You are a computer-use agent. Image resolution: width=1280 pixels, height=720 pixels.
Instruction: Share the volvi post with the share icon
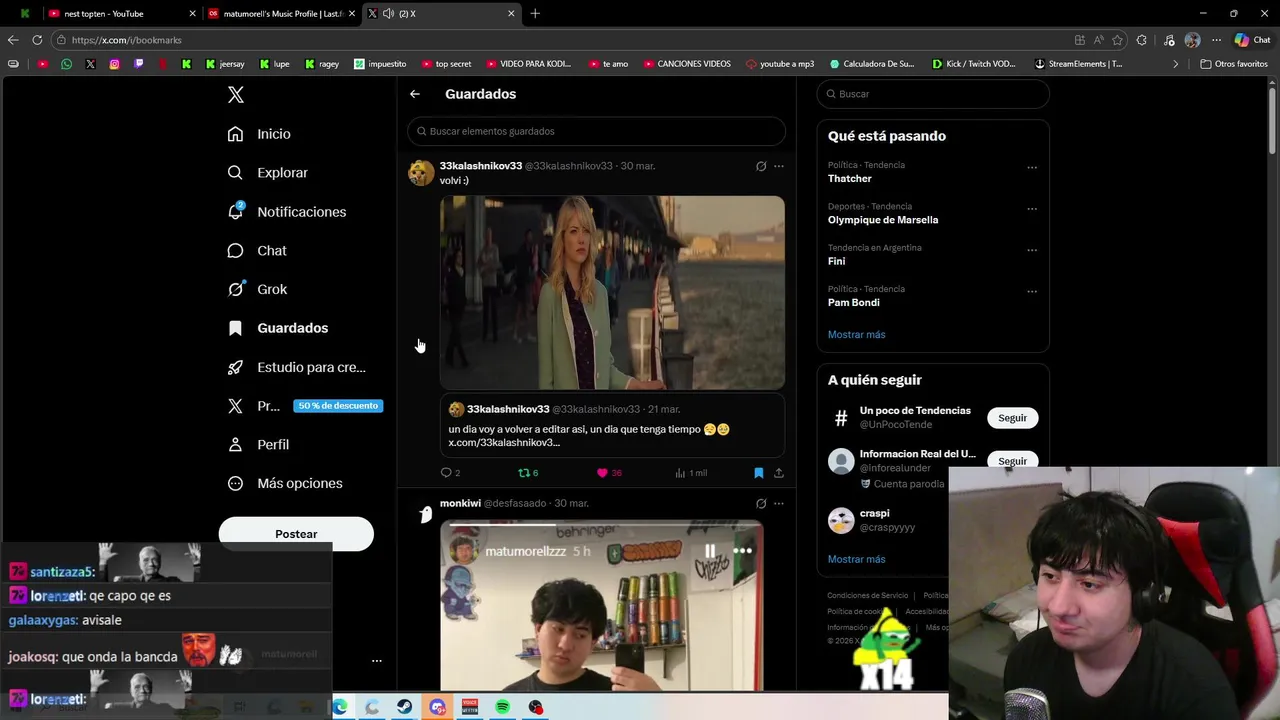point(779,473)
